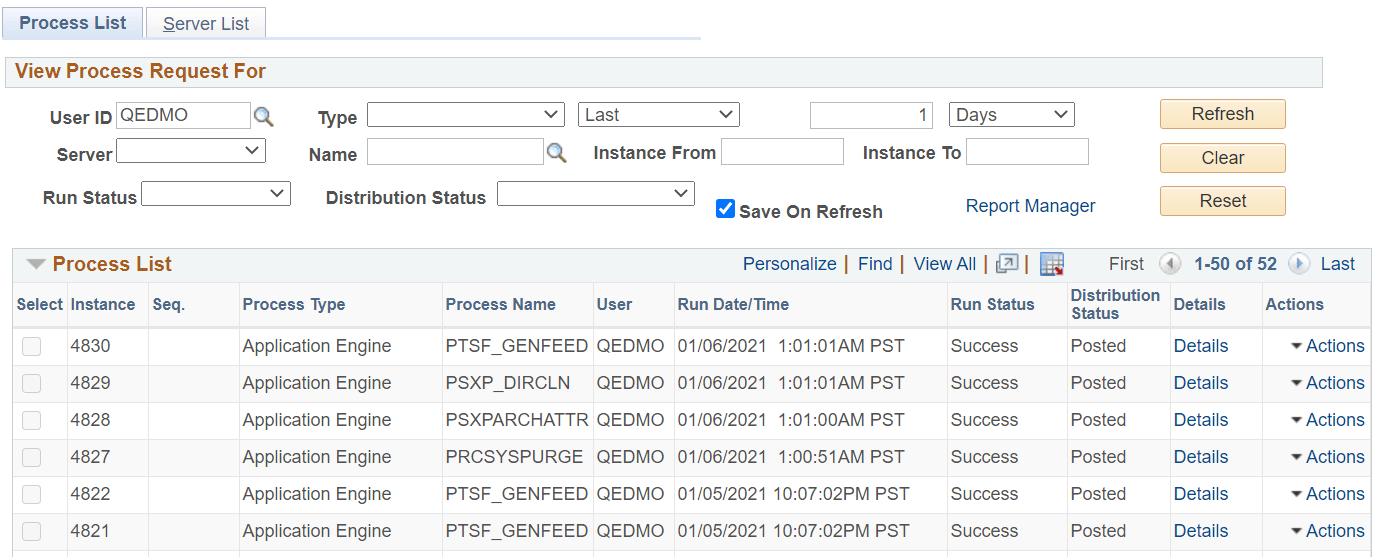The image size is (1378, 557).
Task: Go to next page arrow icon
Action: [1299, 264]
